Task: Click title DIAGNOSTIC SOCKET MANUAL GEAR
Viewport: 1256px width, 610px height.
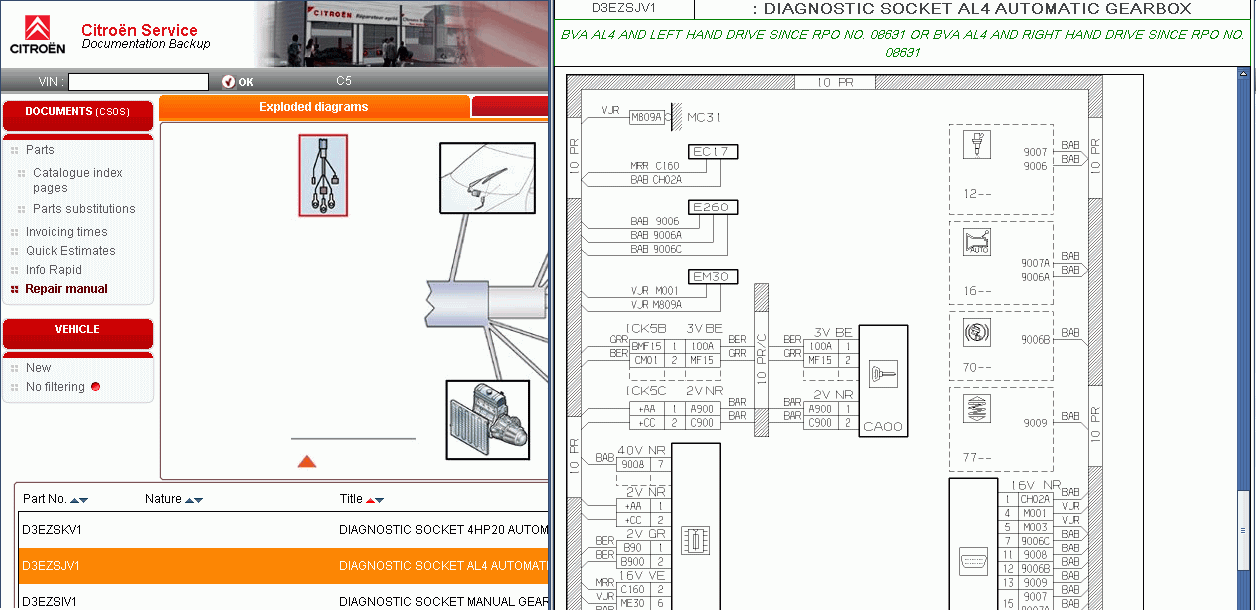Action: 443,602
